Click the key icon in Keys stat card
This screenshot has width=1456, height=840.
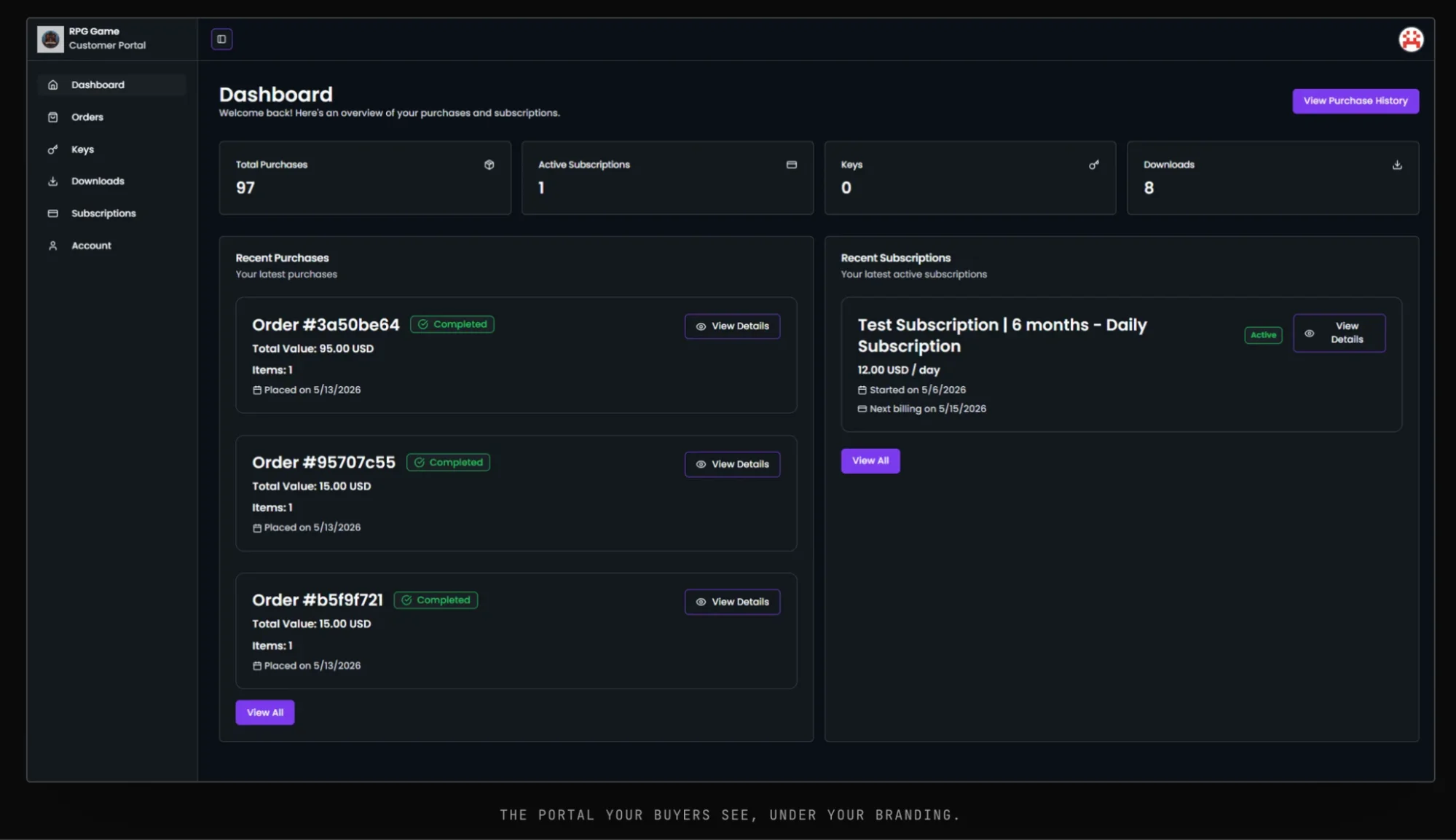(1094, 165)
